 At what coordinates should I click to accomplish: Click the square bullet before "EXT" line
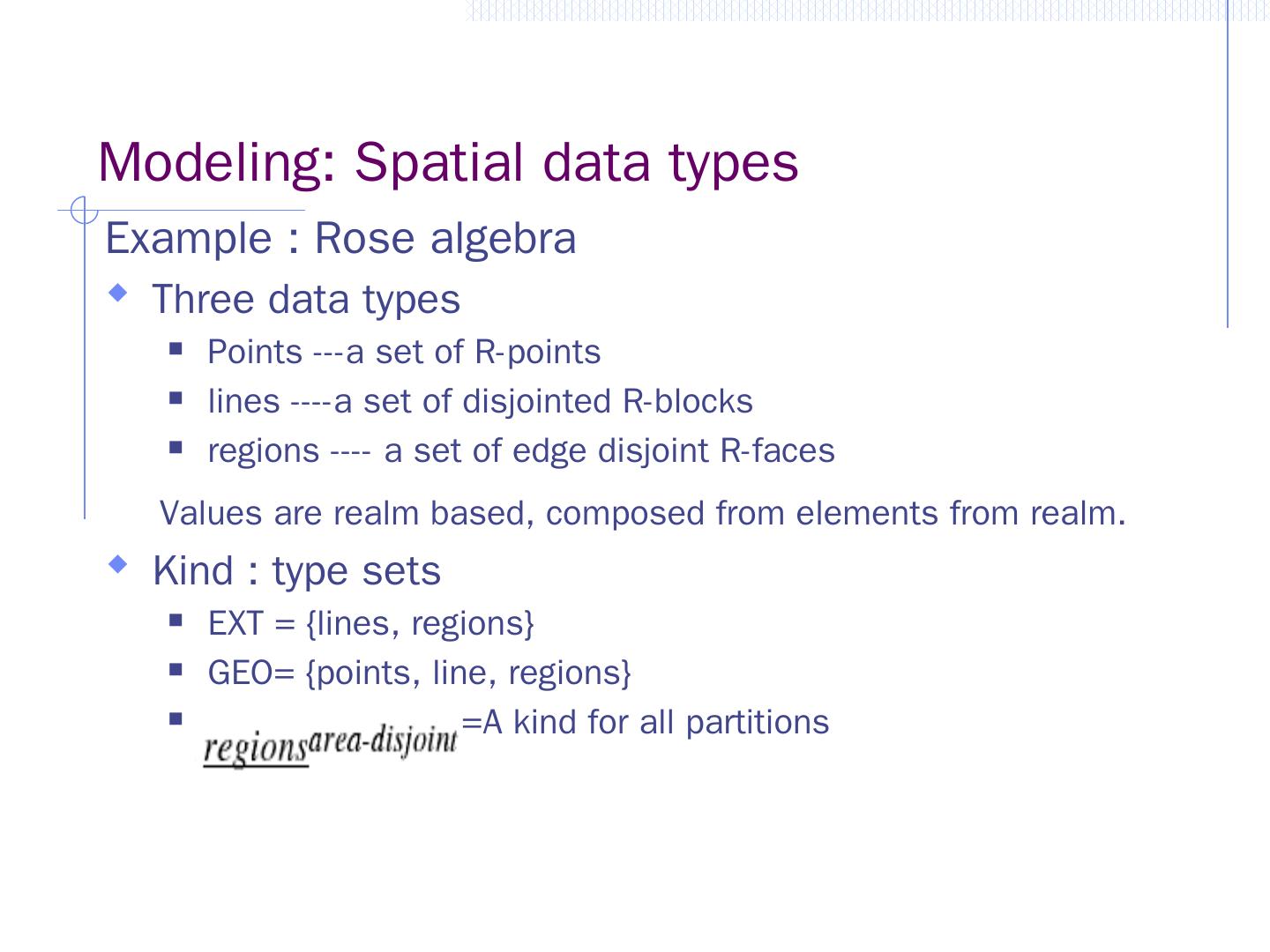[x=176, y=621]
